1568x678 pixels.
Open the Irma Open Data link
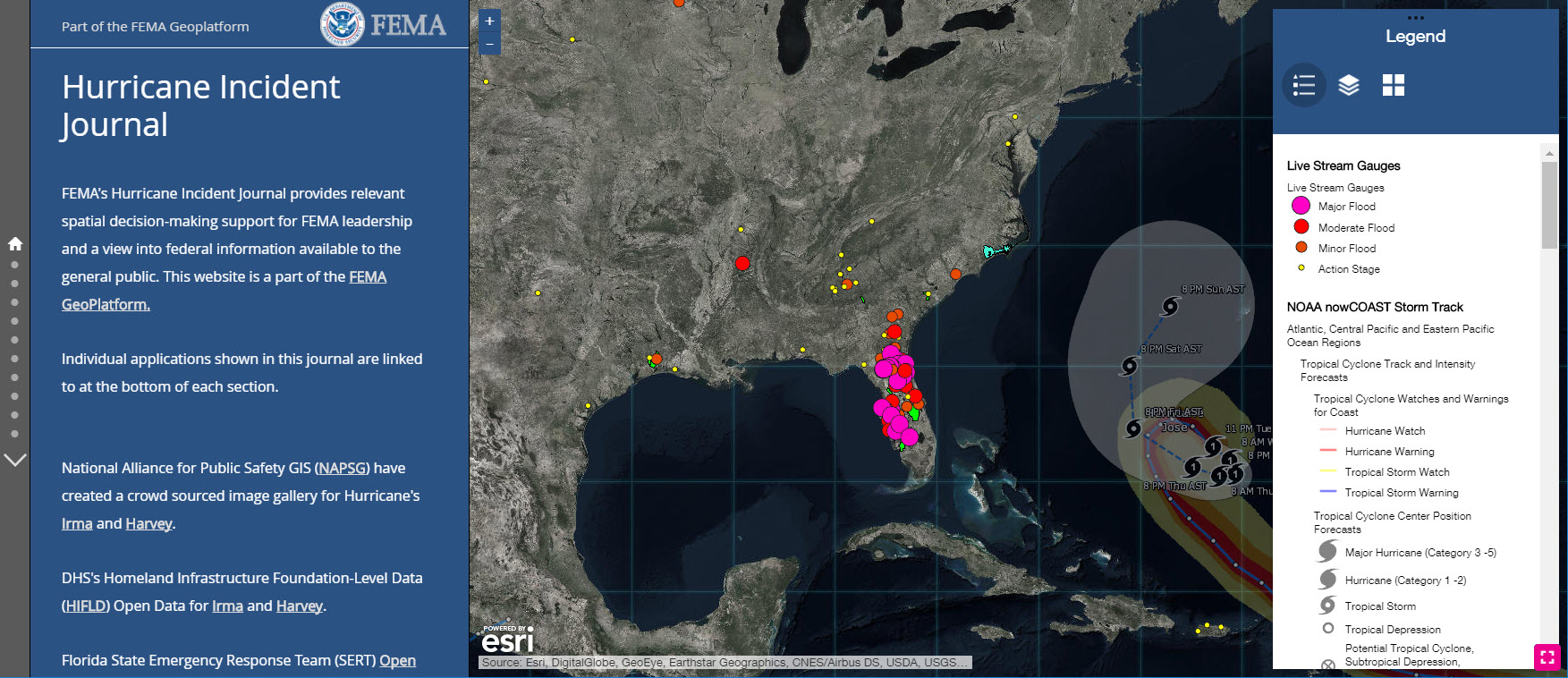(x=227, y=606)
